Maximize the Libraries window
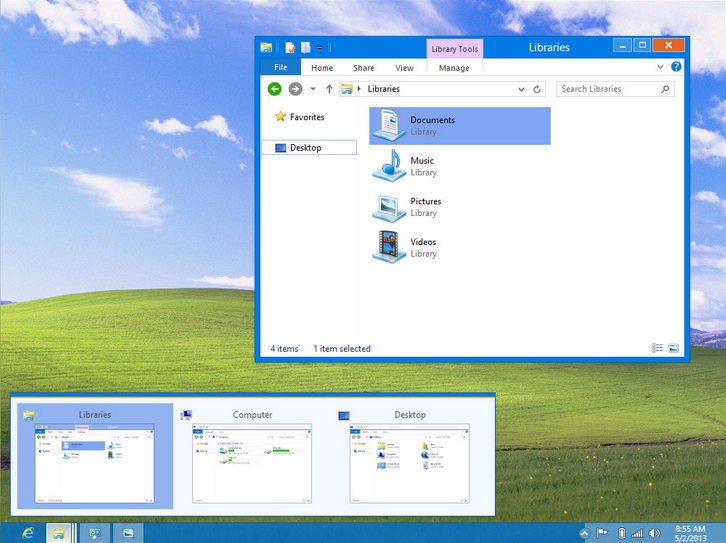Screen dimensions: 726x543 pyautogui.click(x=642, y=45)
